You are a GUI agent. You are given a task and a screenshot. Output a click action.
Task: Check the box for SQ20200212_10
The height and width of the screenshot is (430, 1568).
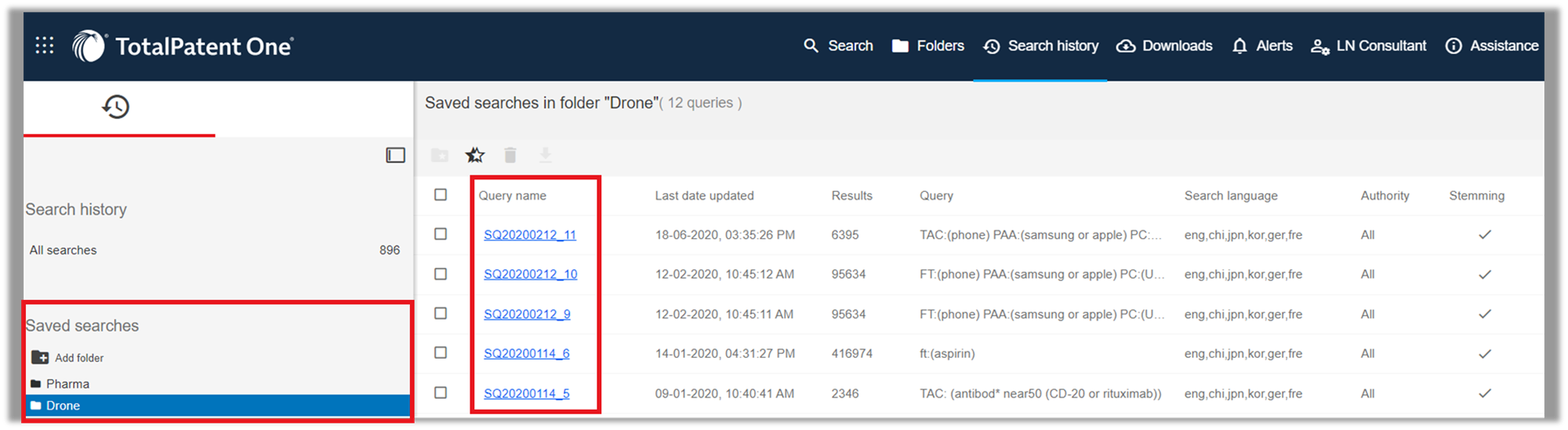[x=441, y=273]
